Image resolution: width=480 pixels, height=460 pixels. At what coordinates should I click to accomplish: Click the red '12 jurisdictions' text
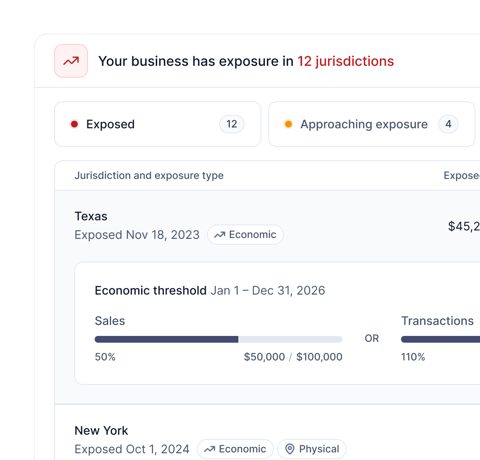(x=346, y=61)
